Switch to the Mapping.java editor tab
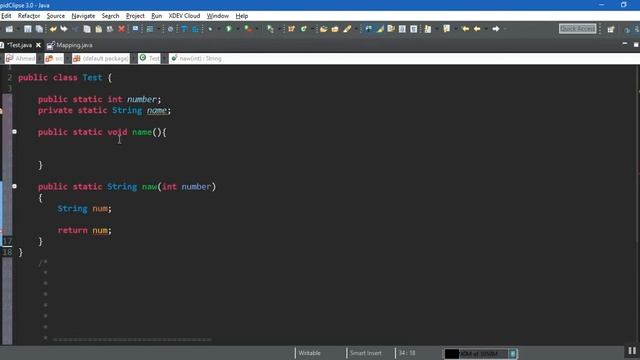 [x=70, y=45]
